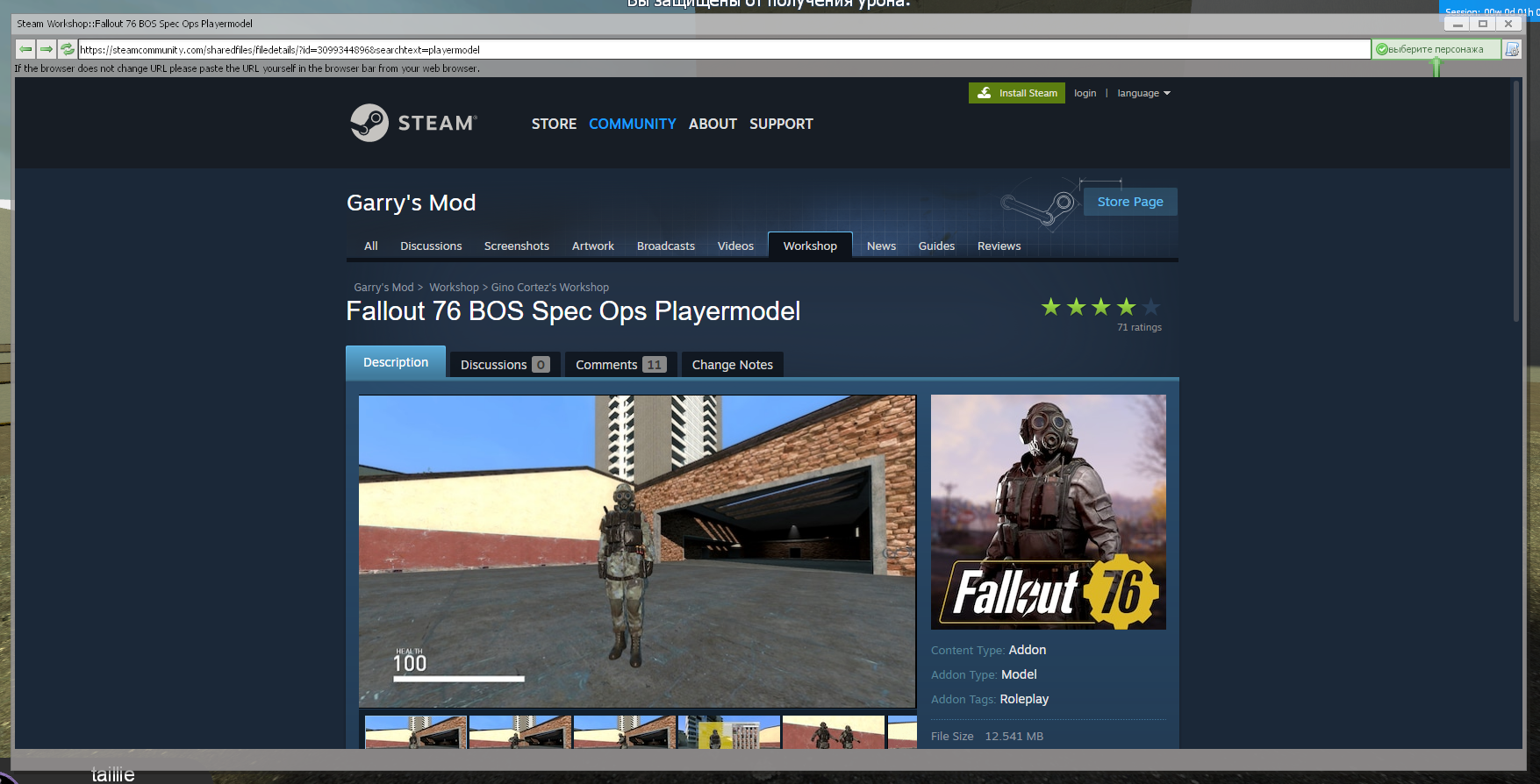Open the ABOUT link in Steam header

coord(713,124)
